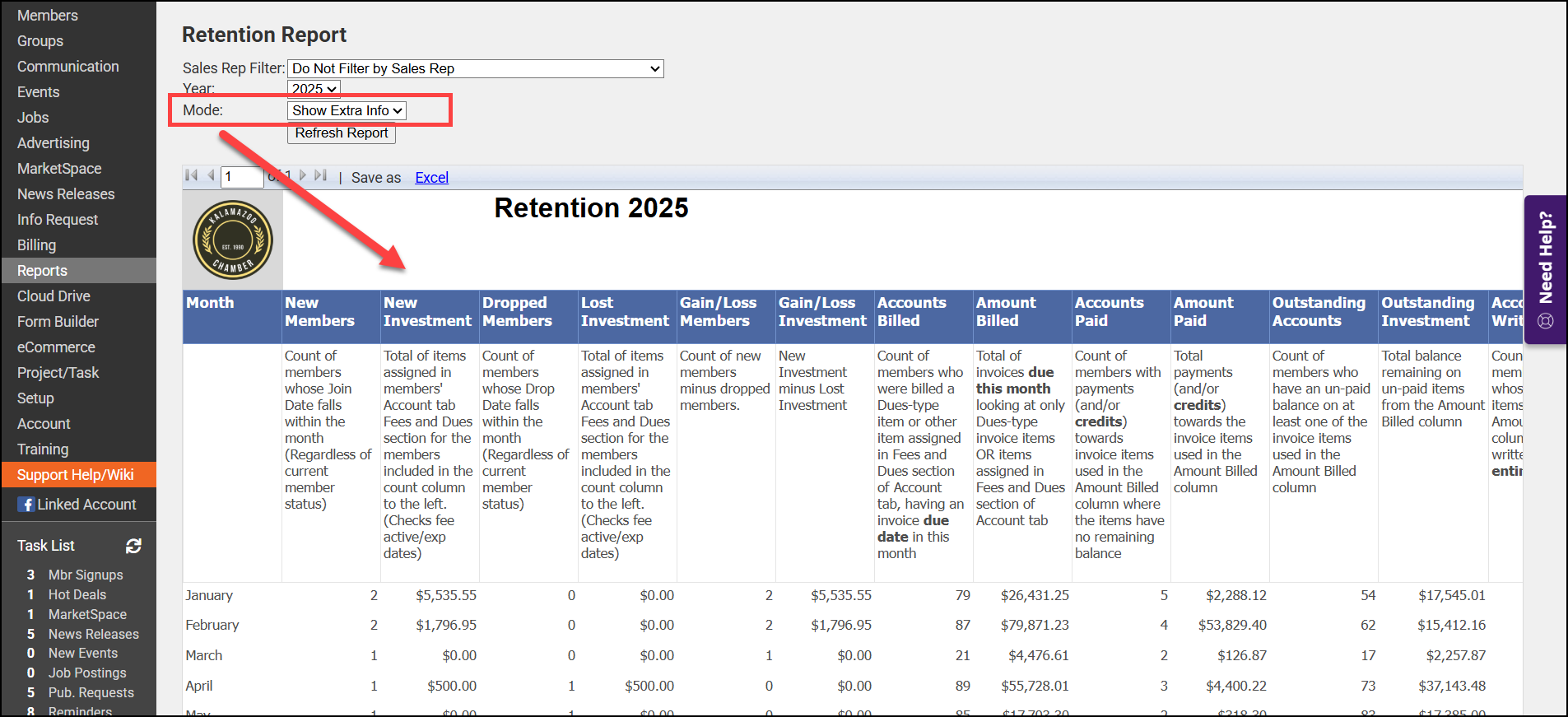The height and width of the screenshot is (717, 1568).
Task: Expand the Mode dropdown
Action: [x=347, y=110]
